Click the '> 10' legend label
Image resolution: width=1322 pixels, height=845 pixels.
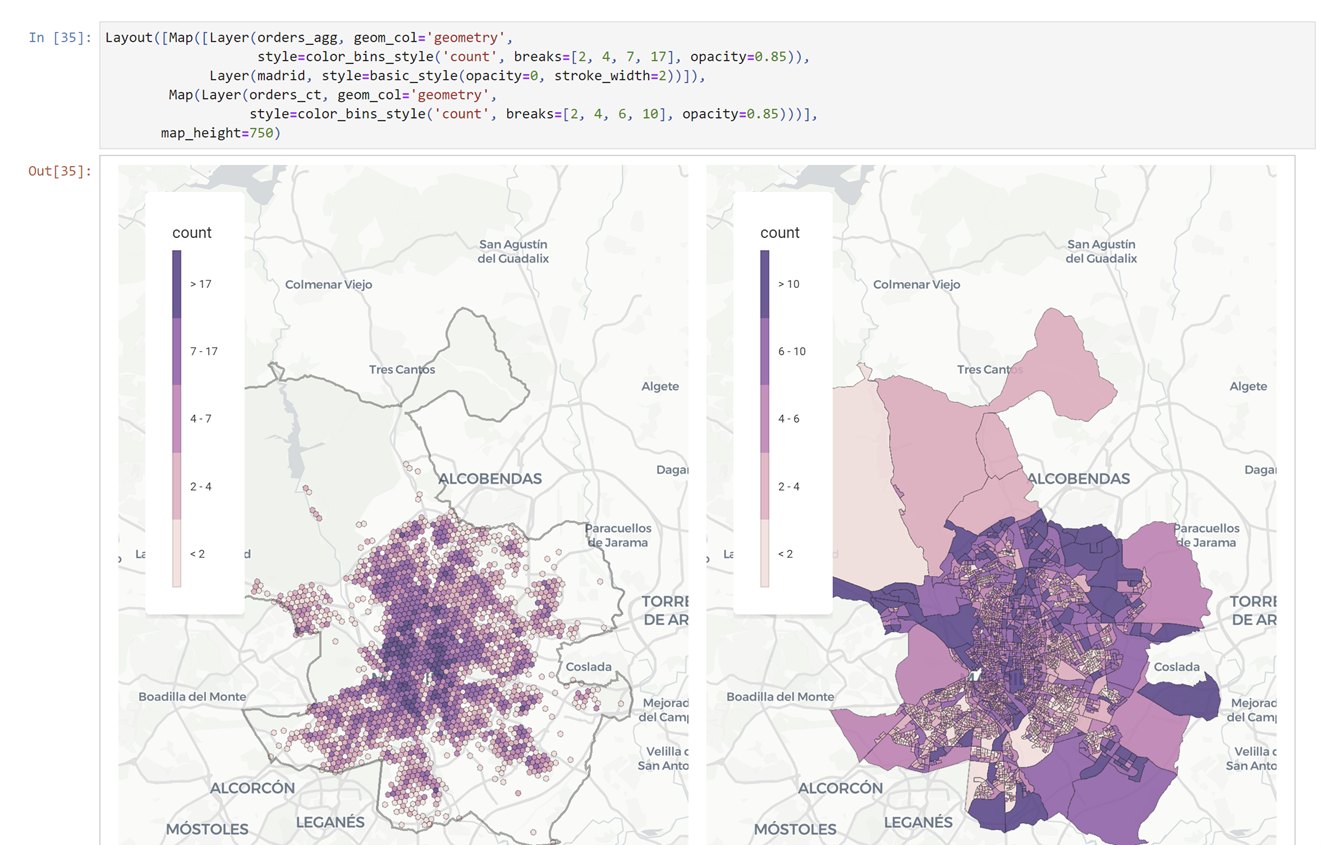point(789,284)
